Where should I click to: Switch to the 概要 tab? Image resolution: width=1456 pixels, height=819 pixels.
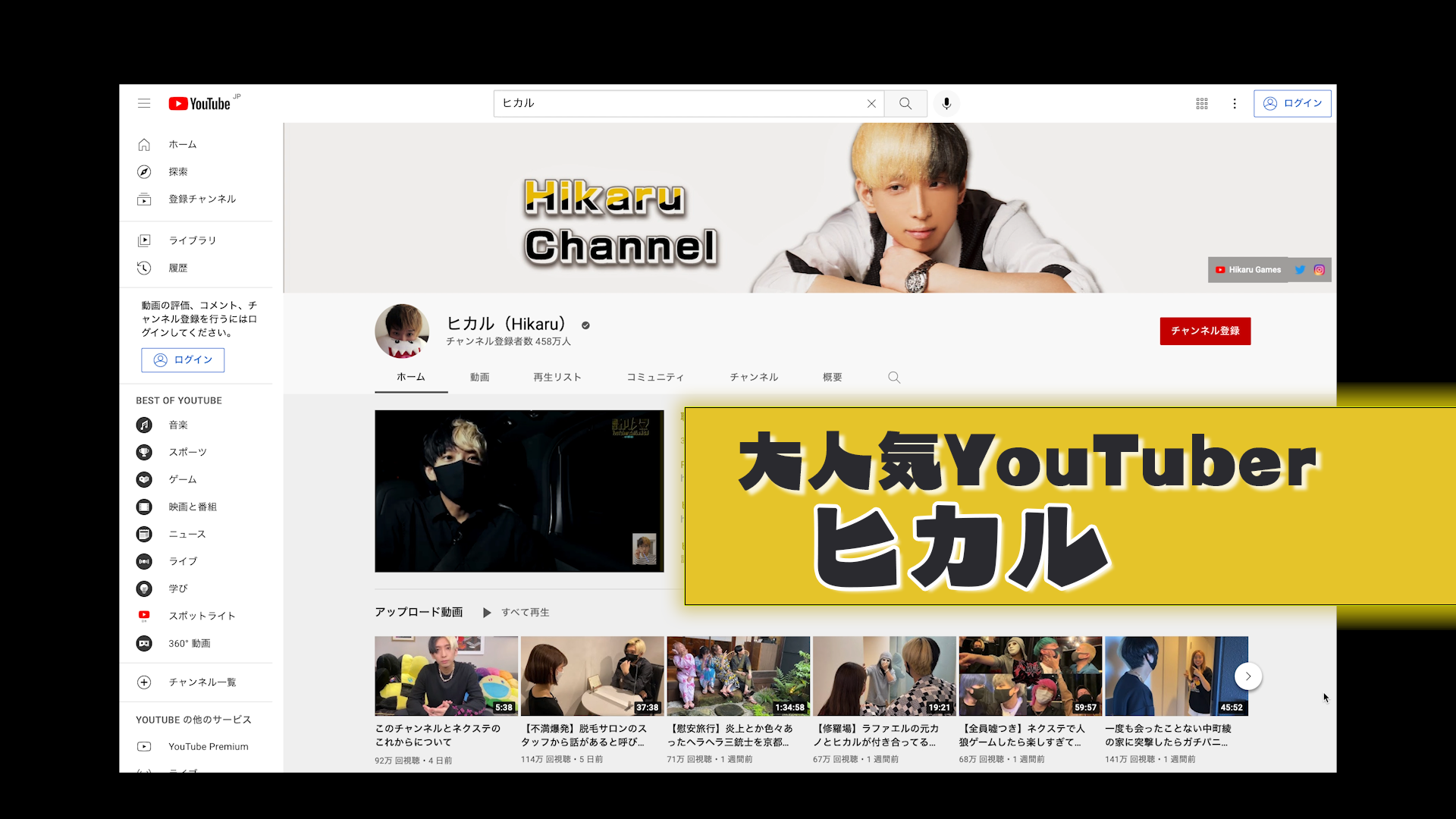(x=833, y=377)
